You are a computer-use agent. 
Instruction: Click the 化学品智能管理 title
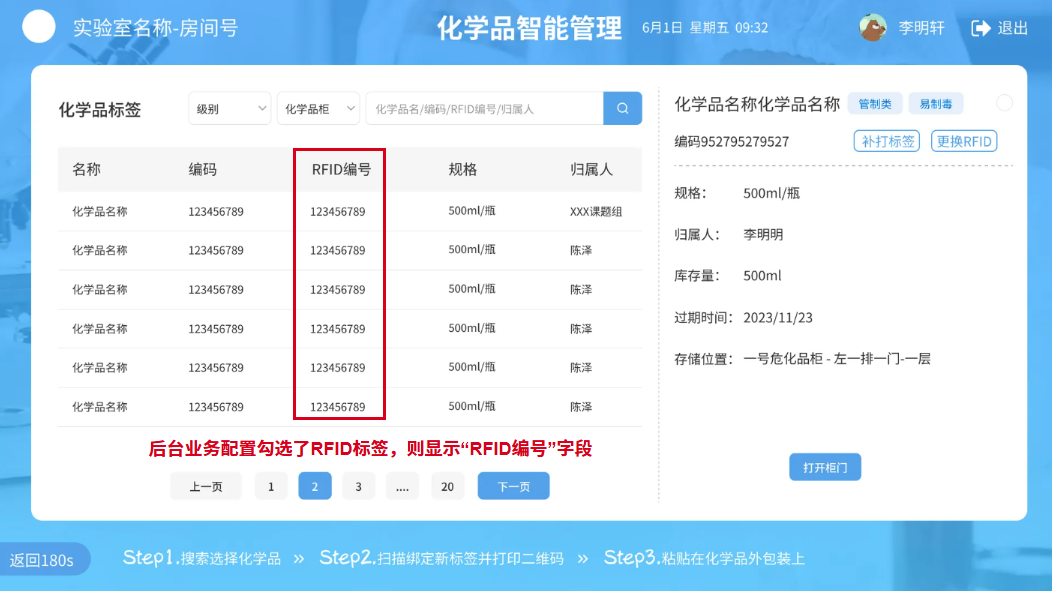pyautogui.click(x=529, y=28)
